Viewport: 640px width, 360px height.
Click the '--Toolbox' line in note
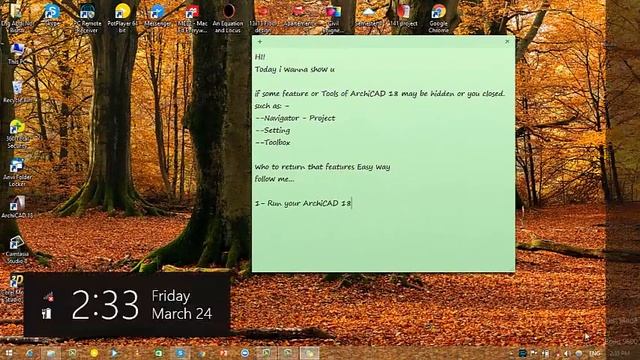point(273,142)
